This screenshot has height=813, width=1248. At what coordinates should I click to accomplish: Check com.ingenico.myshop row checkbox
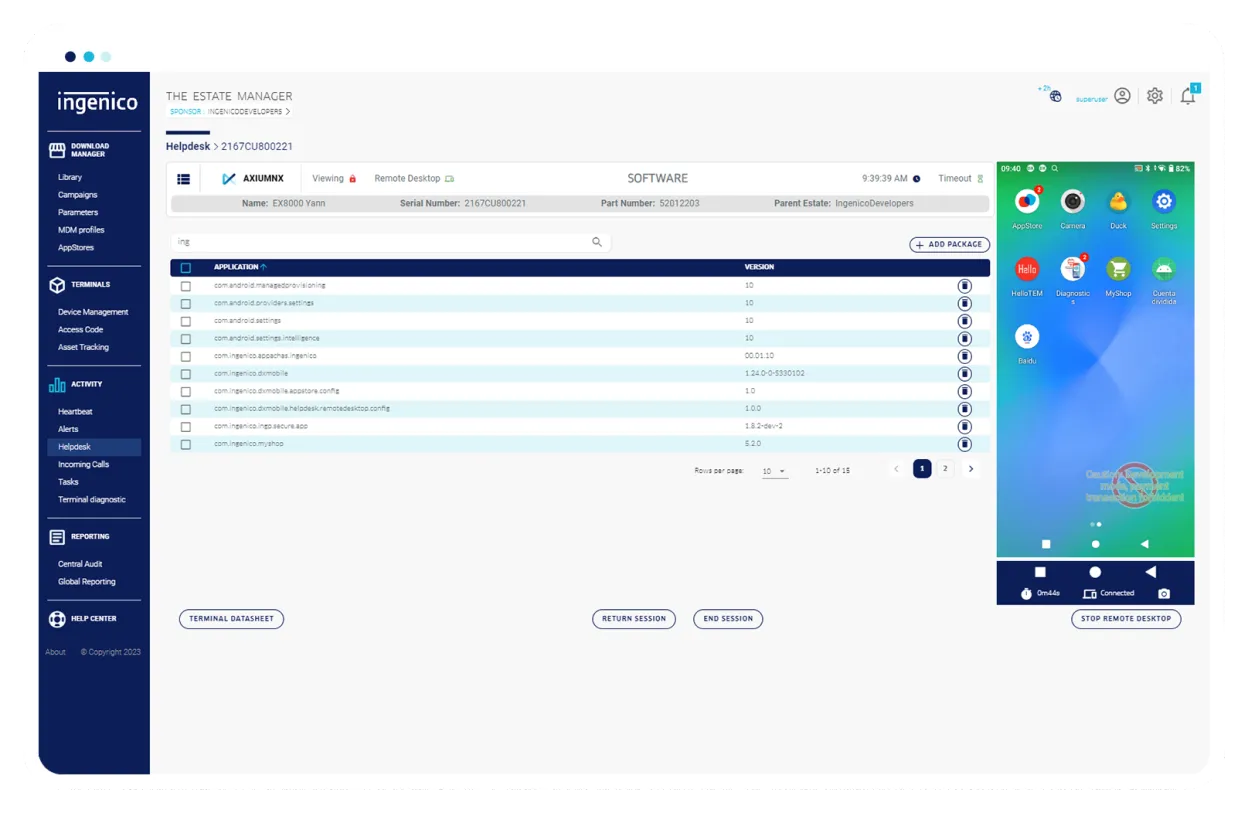click(x=186, y=444)
